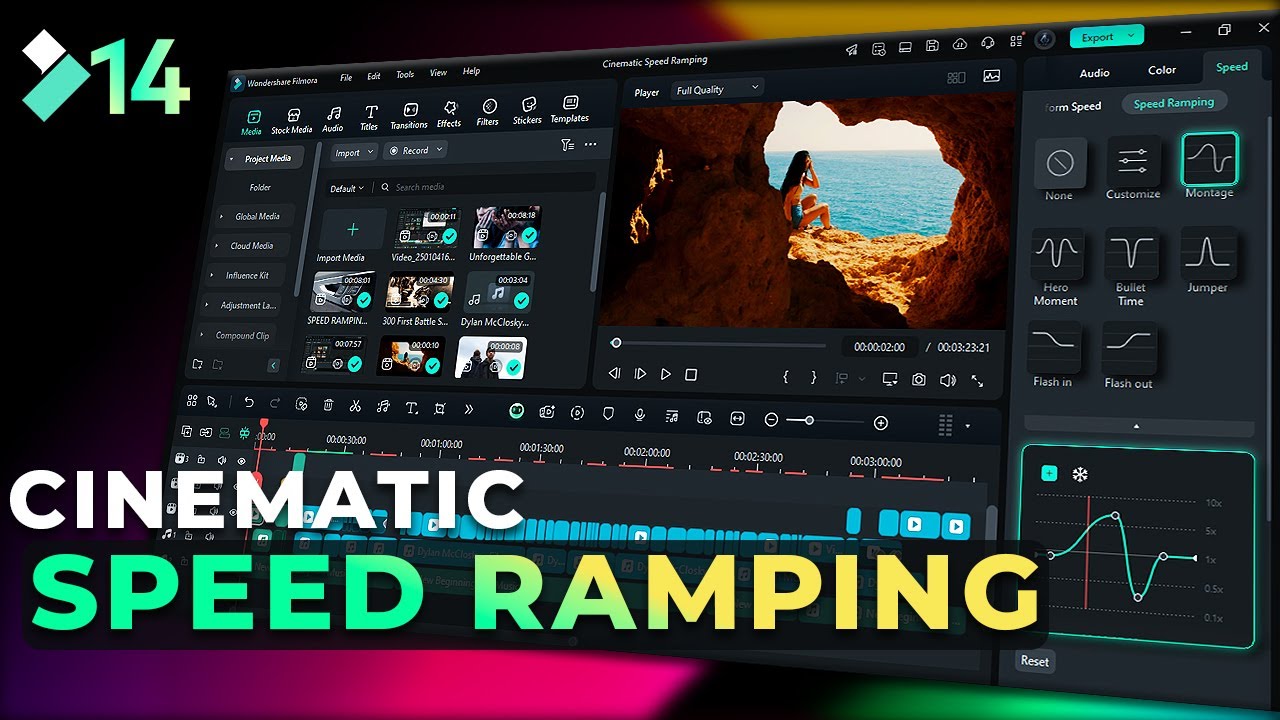Viewport: 1280px width, 720px height.
Task: Open the File menu
Action: point(346,77)
